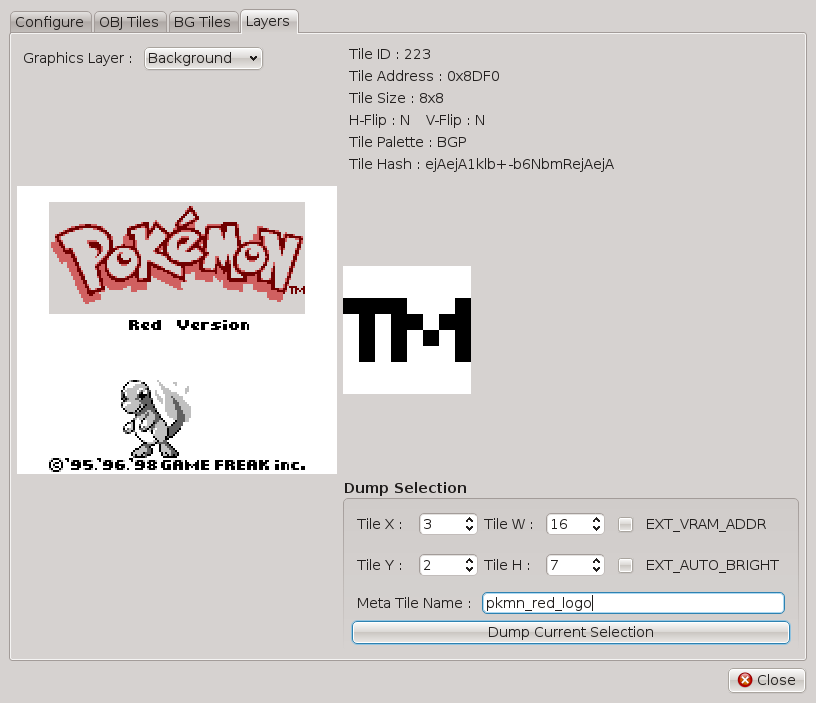Increase Tile X with up arrow
The image size is (816, 703).
pyautogui.click(x=469, y=520)
